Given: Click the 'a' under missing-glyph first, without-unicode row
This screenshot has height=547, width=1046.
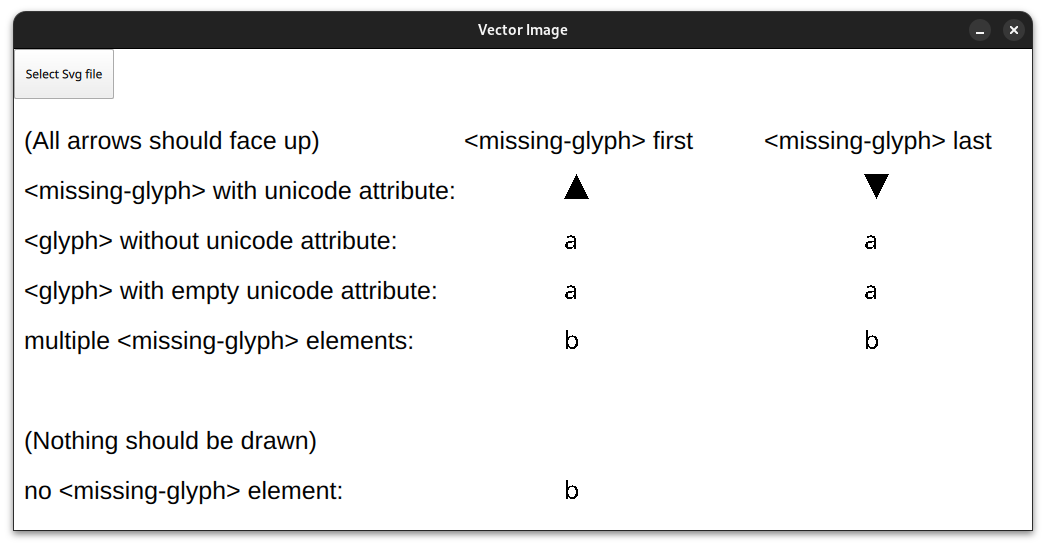Looking at the screenshot, I should 571,242.
